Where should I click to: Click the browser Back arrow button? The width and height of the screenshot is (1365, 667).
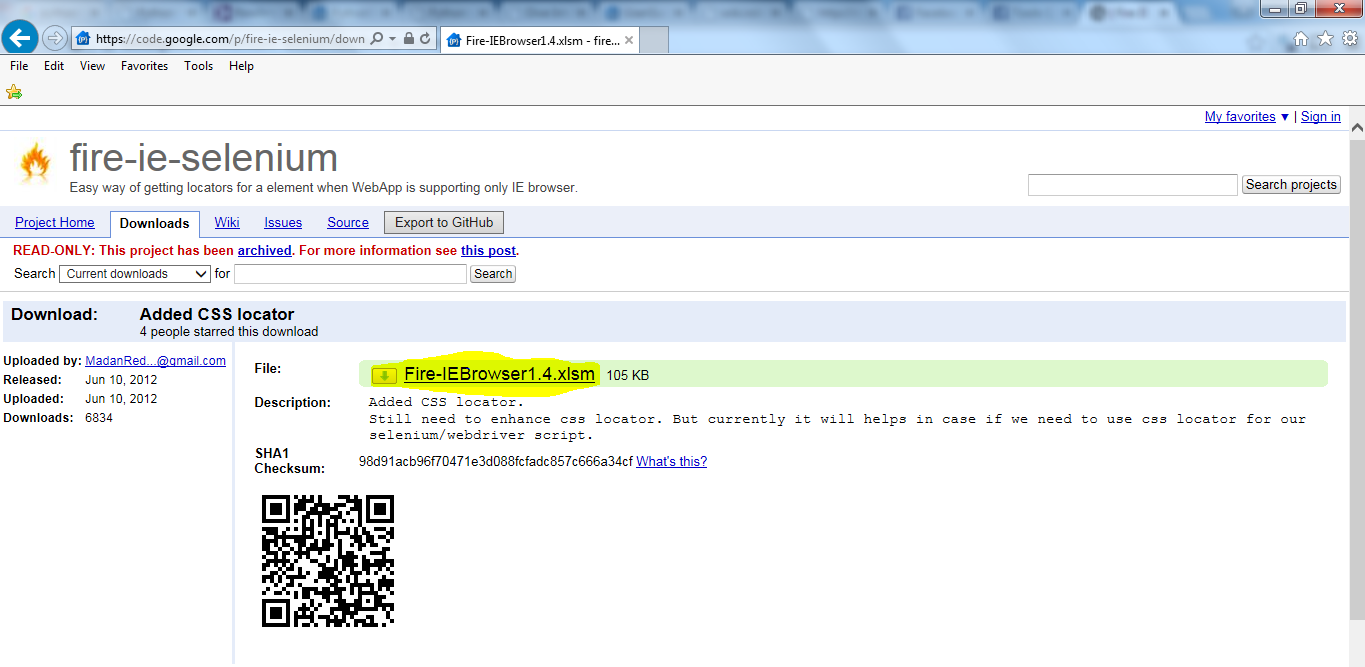pyautogui.click(x=19, y=39)
